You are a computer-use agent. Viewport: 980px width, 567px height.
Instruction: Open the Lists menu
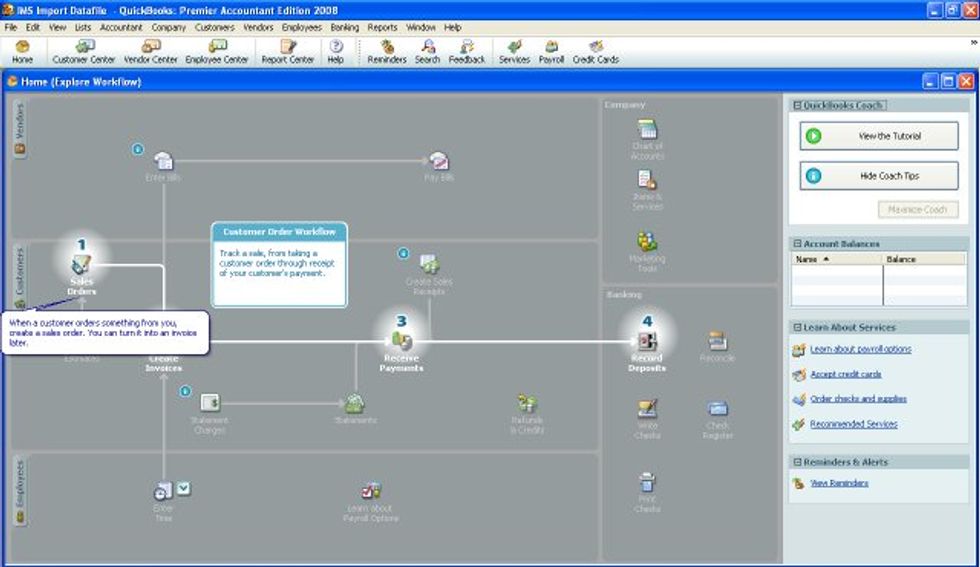click(82, 28)
